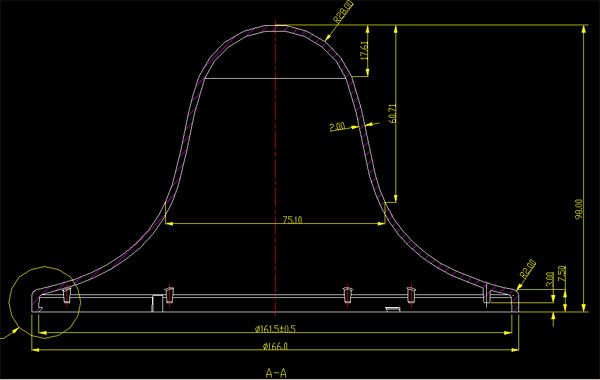Select the R28.00 radius dimension text

pyautogui.click(x=343, y=12)
